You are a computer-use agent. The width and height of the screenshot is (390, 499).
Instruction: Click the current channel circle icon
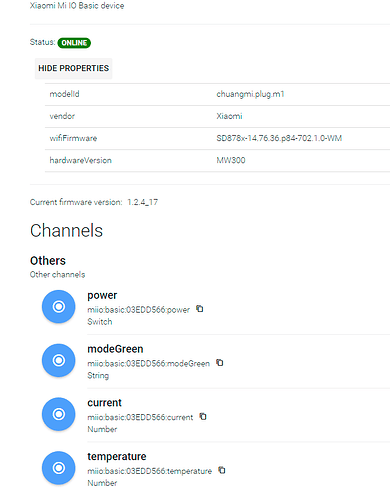point(59,414)
